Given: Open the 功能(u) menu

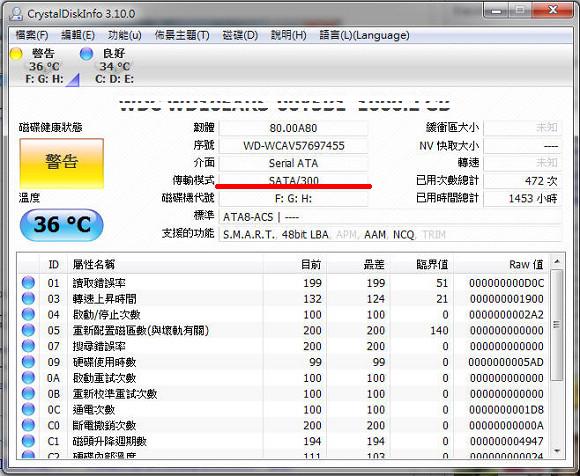Looking at the screenshot, I should (125, 36).
